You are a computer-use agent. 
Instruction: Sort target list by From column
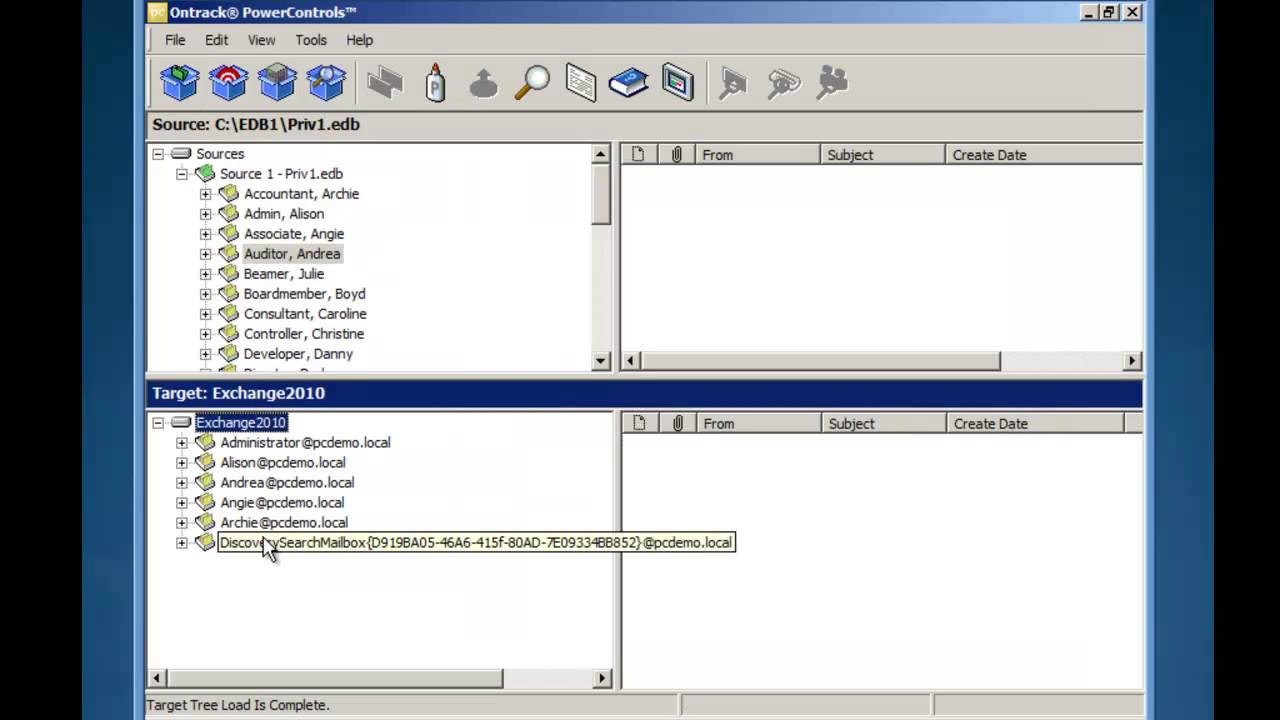757,424
